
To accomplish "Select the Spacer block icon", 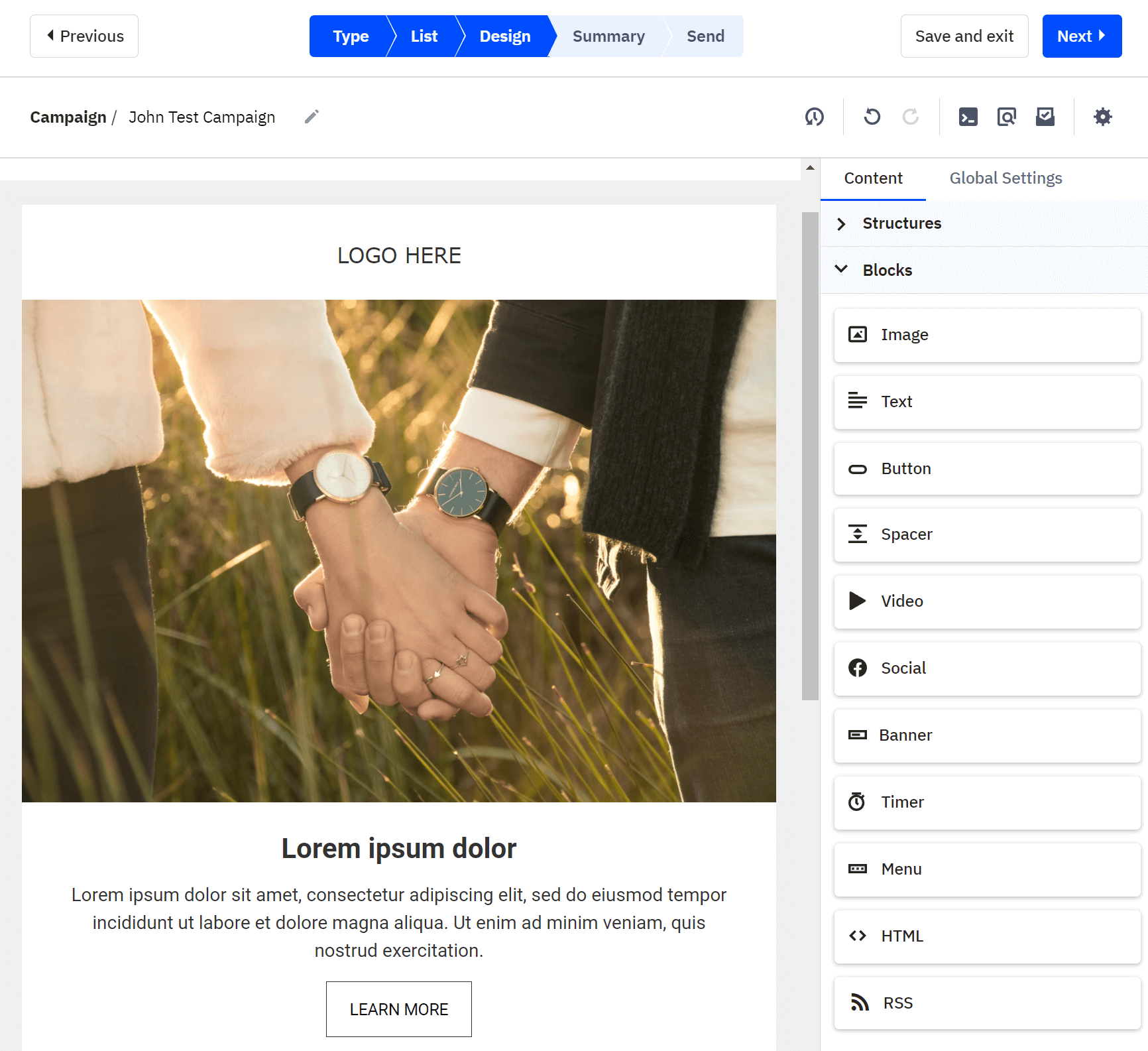I will [x=858, y=534].
